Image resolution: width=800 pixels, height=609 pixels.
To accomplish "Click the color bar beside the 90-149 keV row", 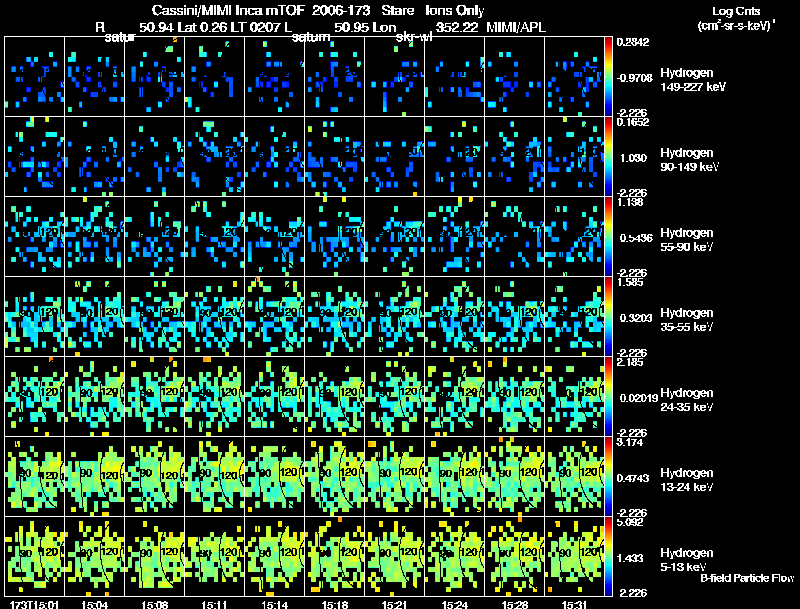I will (x=608, y=157).
